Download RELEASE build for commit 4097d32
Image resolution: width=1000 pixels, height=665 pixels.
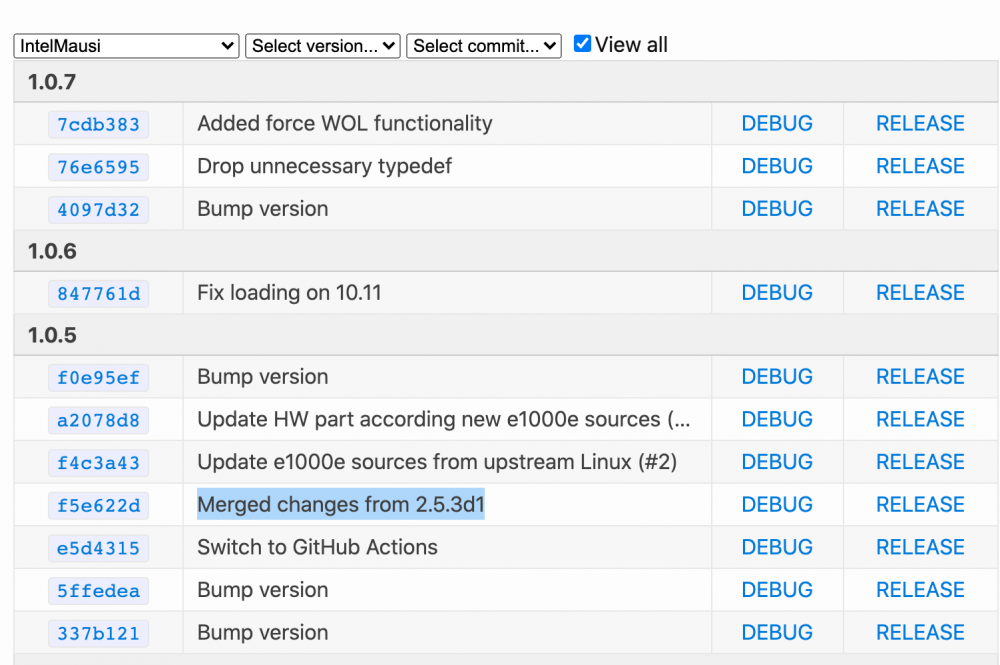[x=920, y=209]
